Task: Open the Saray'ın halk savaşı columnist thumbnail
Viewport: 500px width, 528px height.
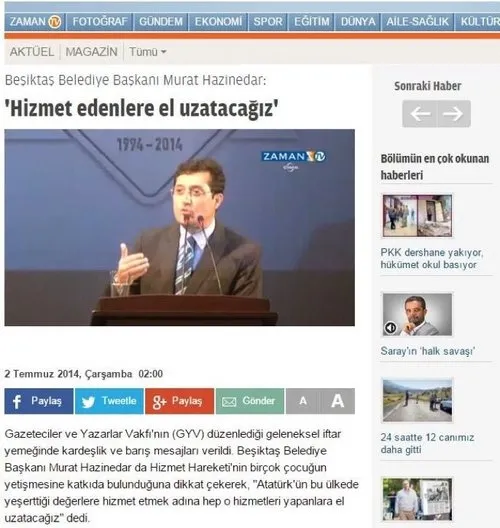Action: (418, 315)
